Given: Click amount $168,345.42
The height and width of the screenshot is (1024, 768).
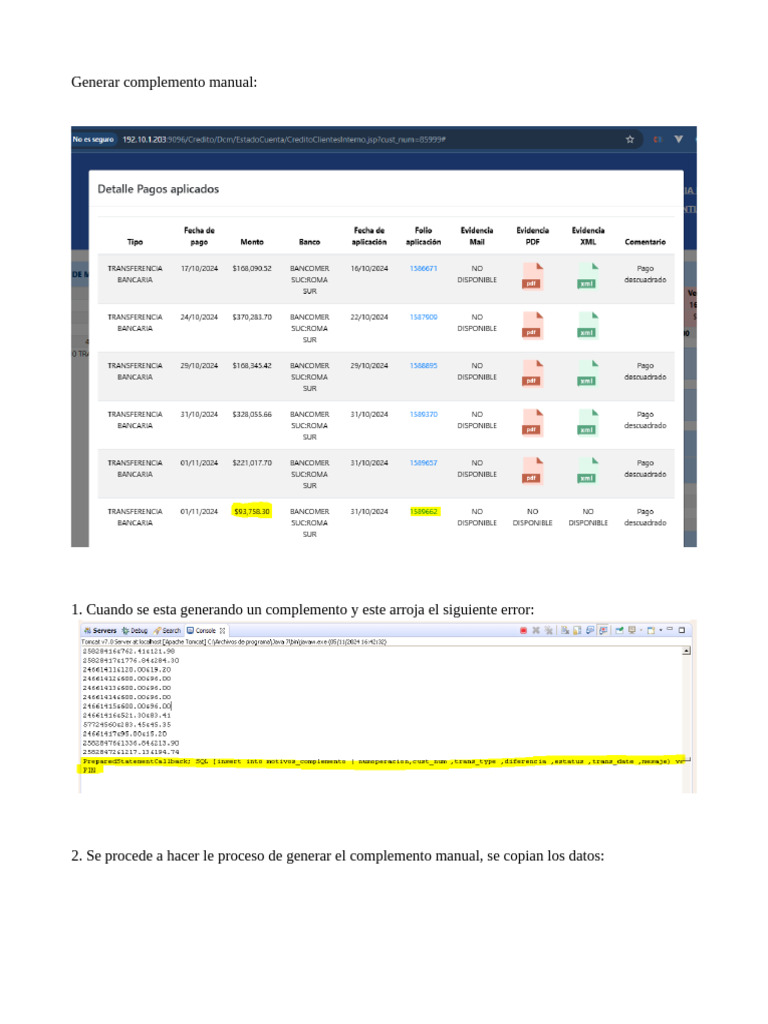Looking at the screenshot, I should 252,366.
